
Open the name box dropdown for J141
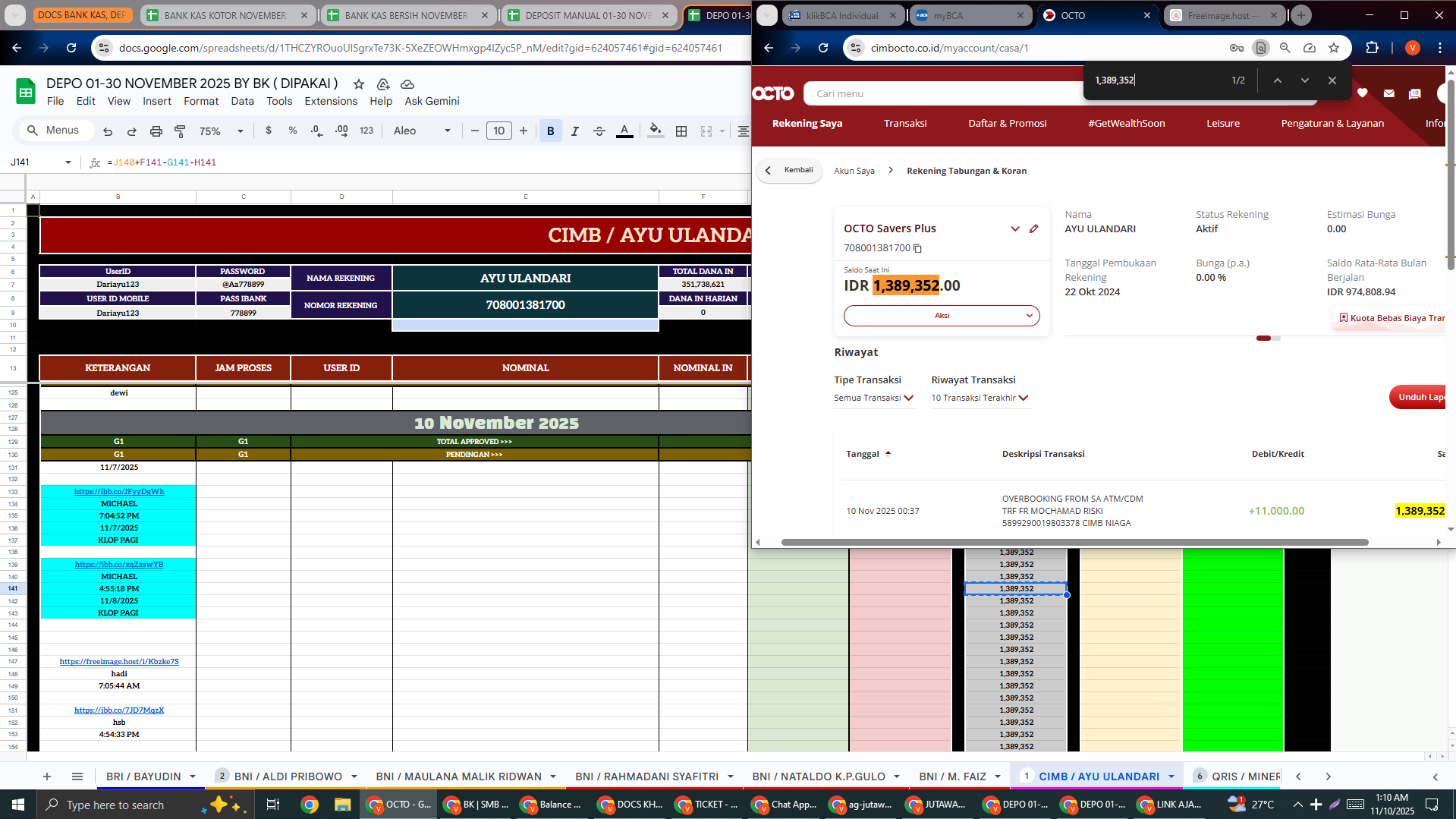tap(68, 162)
